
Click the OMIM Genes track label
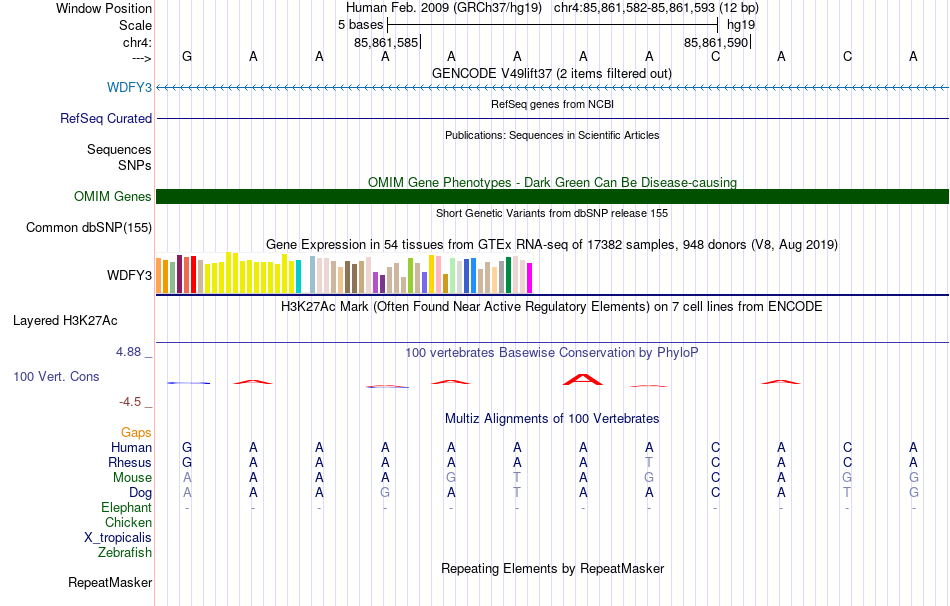(112, 196)
